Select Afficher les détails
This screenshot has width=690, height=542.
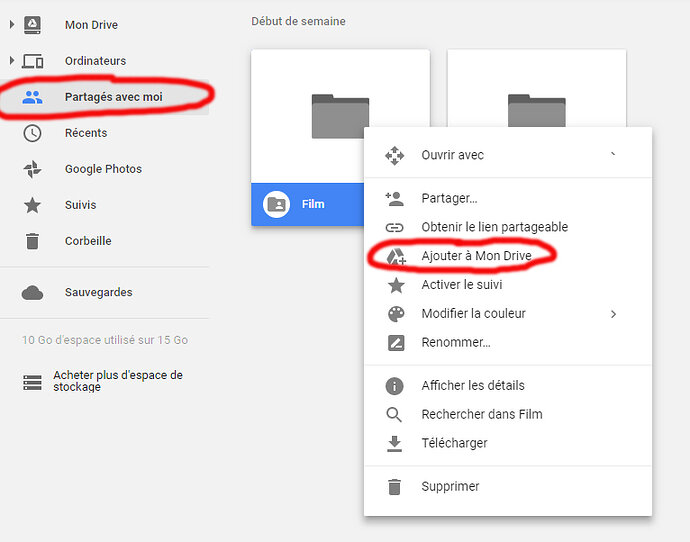pyautogui.click(x=508, y=386)
